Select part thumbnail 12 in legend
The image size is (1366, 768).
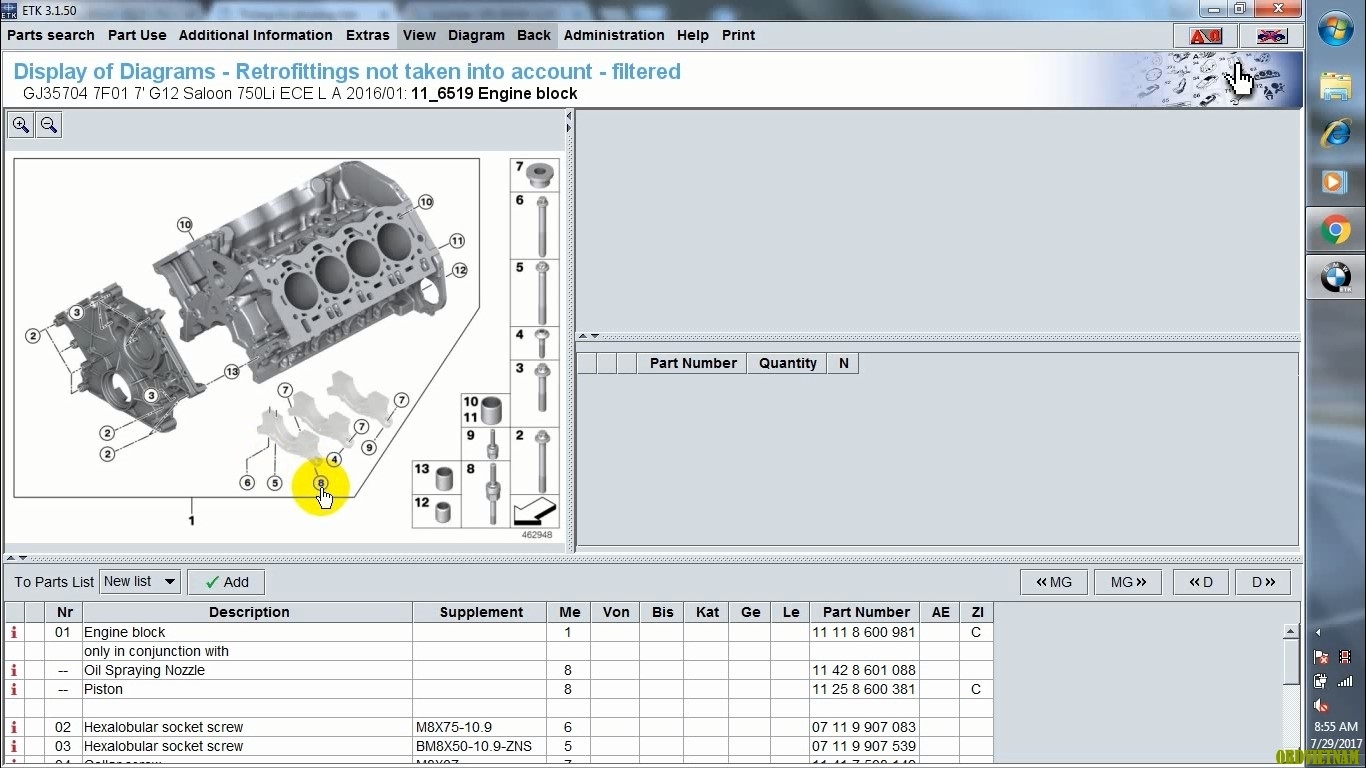(x=436, y=510)
